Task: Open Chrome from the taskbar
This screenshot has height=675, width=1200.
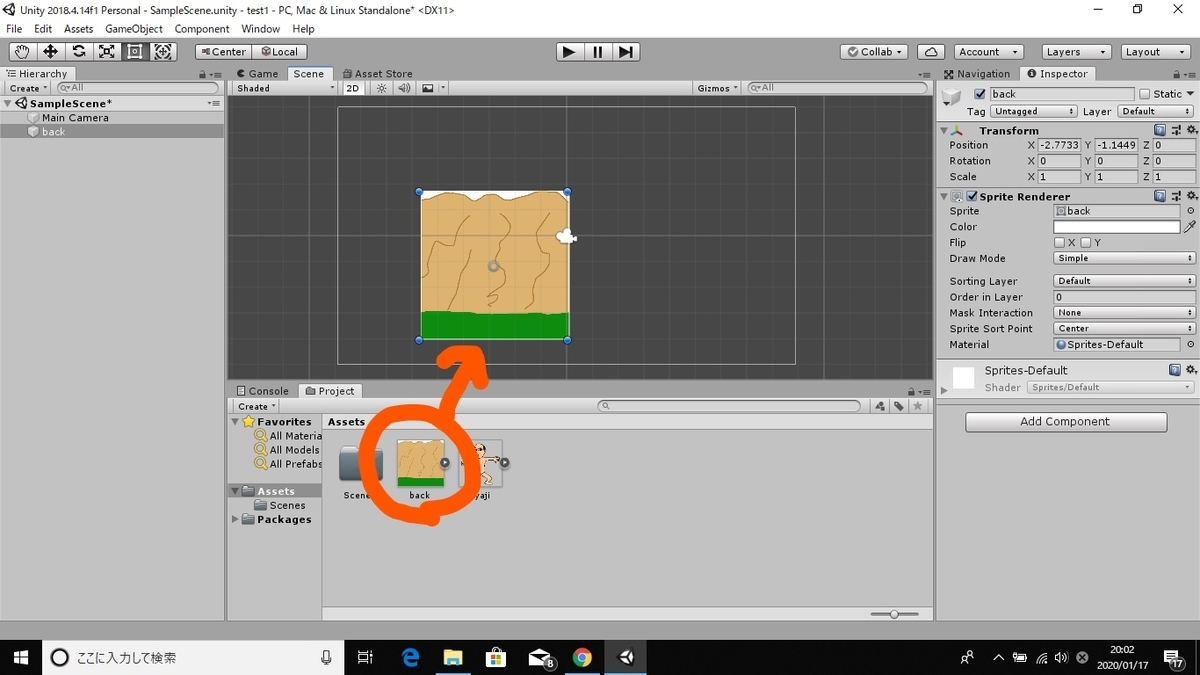Action: [582, 657]
